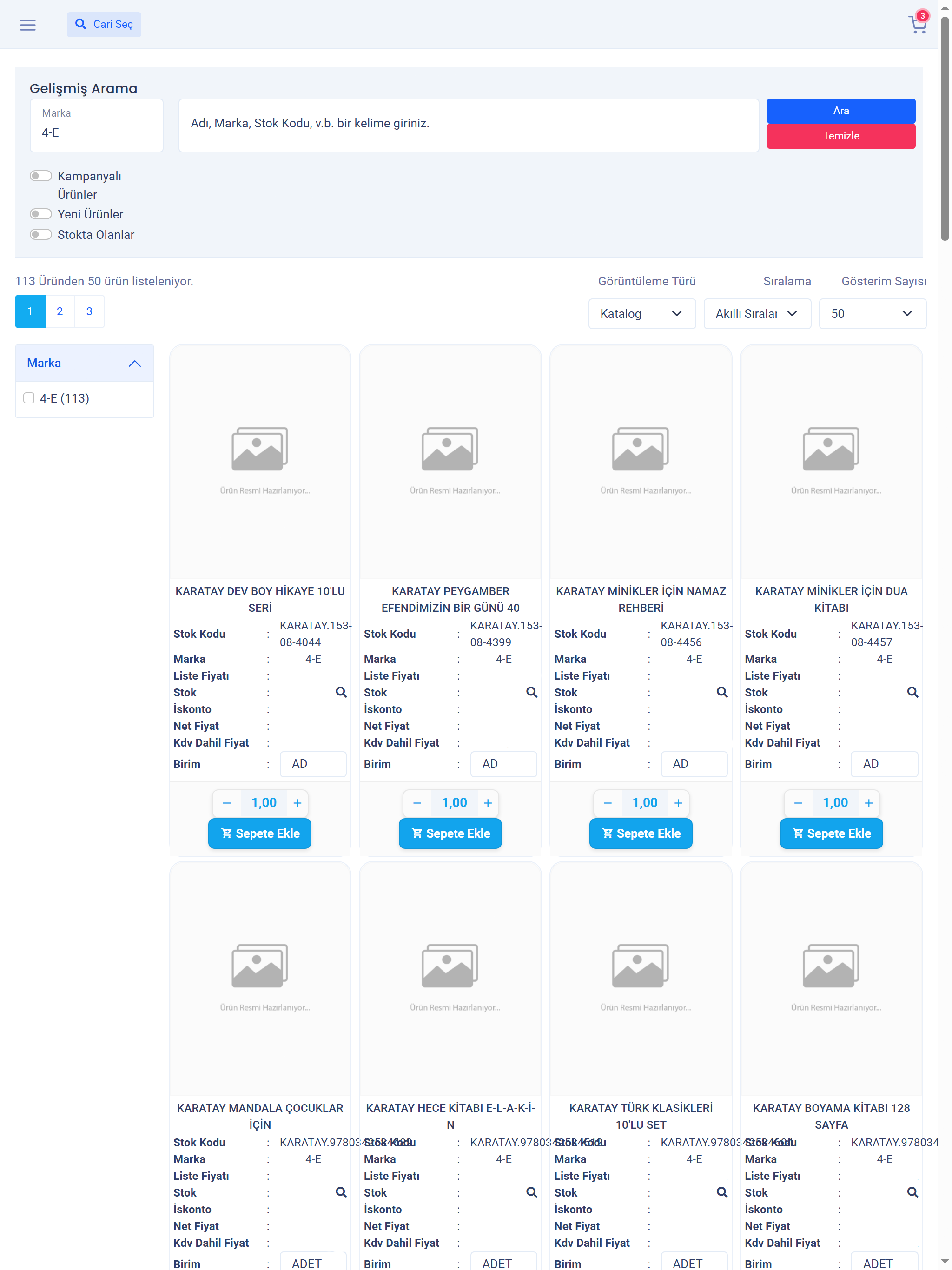Image resolution: width=952 pixels, height=1270 pixels.
Task: Collapse the Marka filter panel
Action: 85,363
